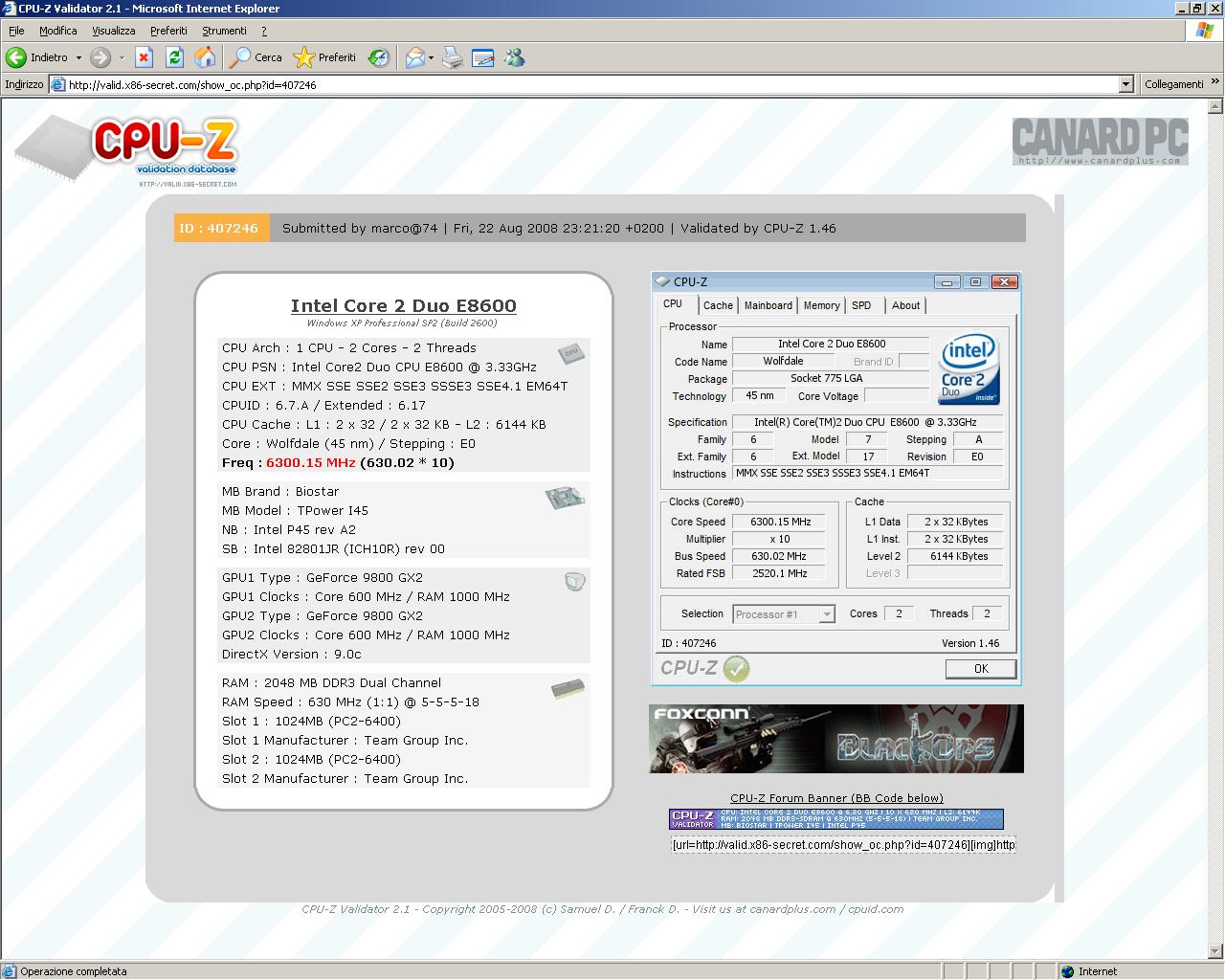The image size is (1225, 980).
Task: Click the CPU-Z Validator forum banner image
Action: [836, 819]
